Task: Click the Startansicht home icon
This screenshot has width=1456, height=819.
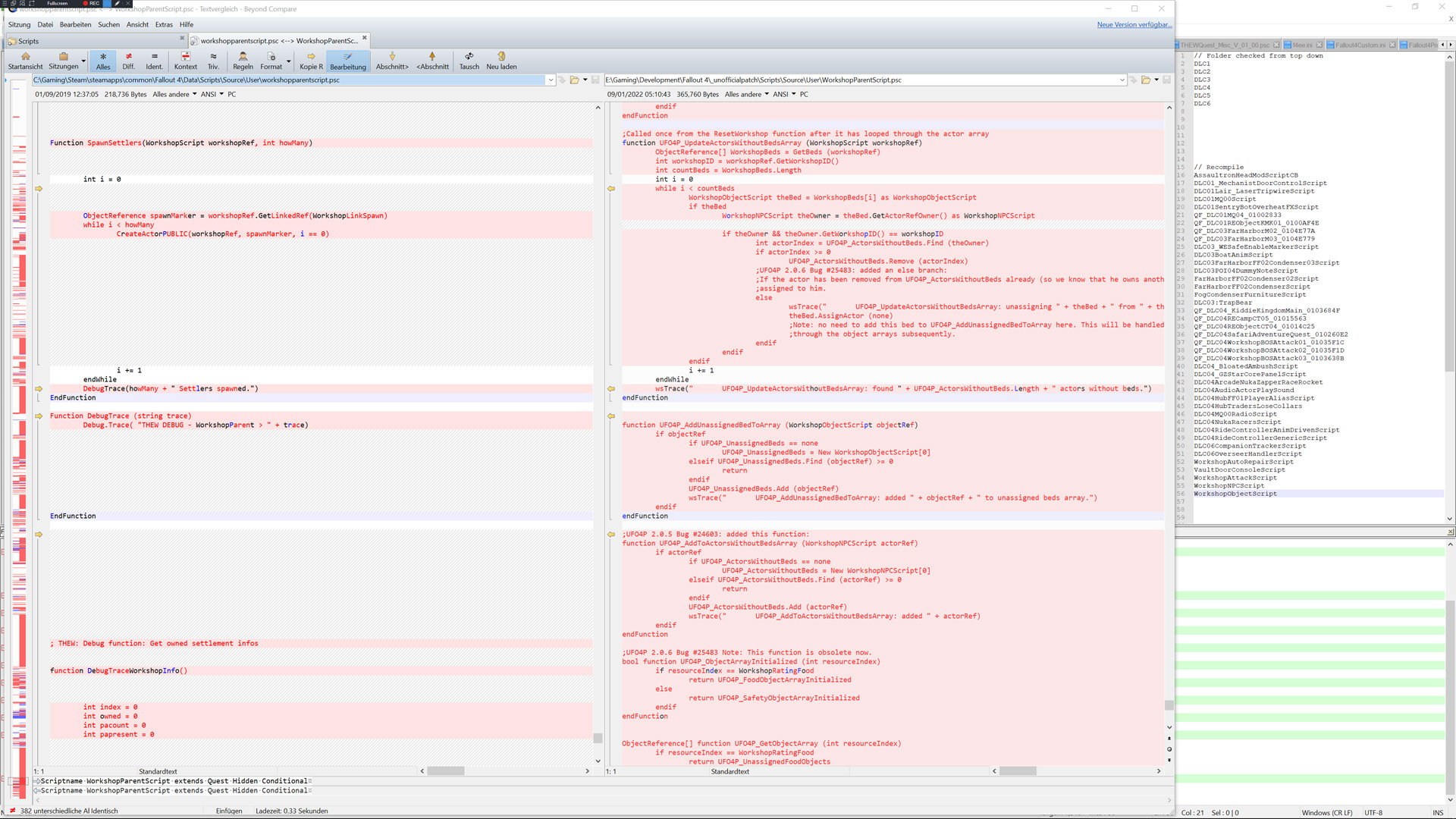Action: (25, 57)
